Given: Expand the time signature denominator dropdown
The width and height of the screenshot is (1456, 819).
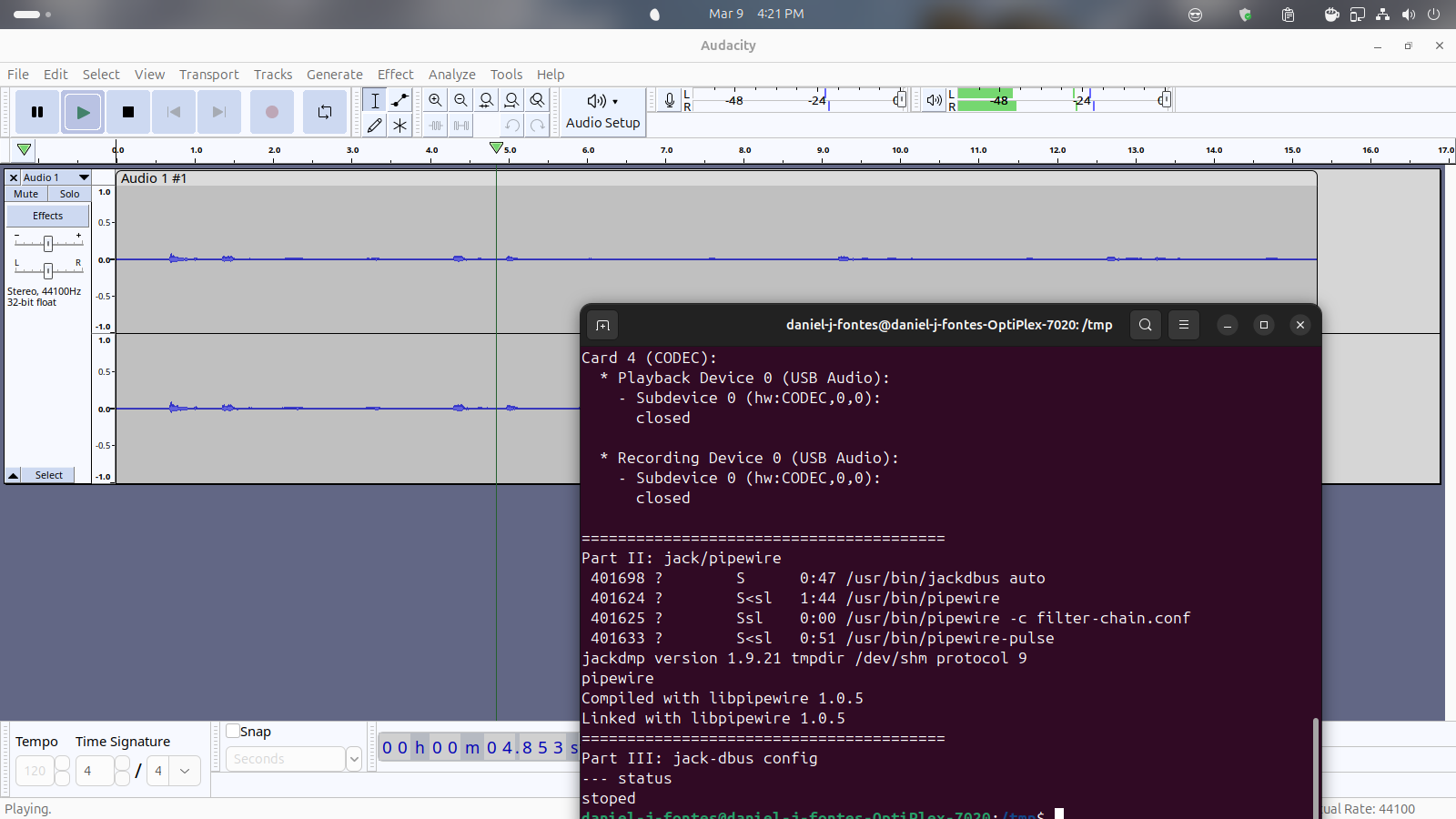Looking at the screenshot, I should click(185, 771).
